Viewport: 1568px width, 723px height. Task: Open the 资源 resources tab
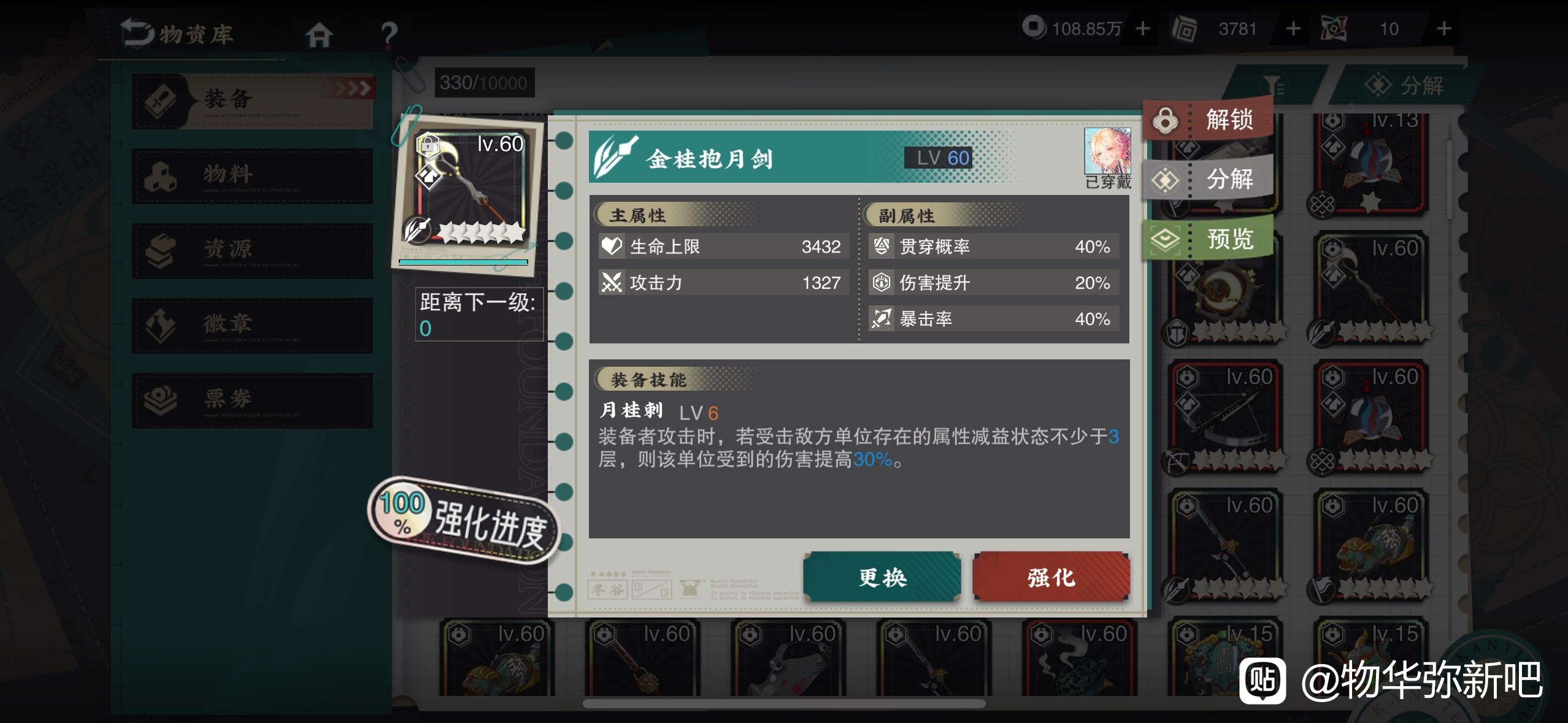tap(252, 251)
